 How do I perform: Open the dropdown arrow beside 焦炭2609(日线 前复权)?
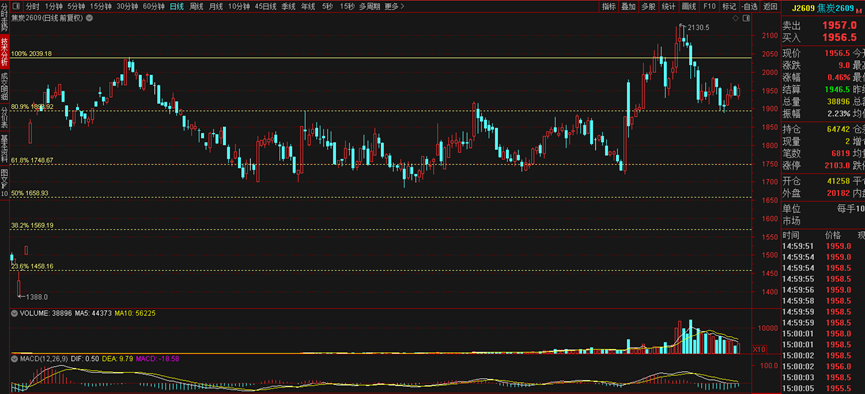[x=90, y=18]
